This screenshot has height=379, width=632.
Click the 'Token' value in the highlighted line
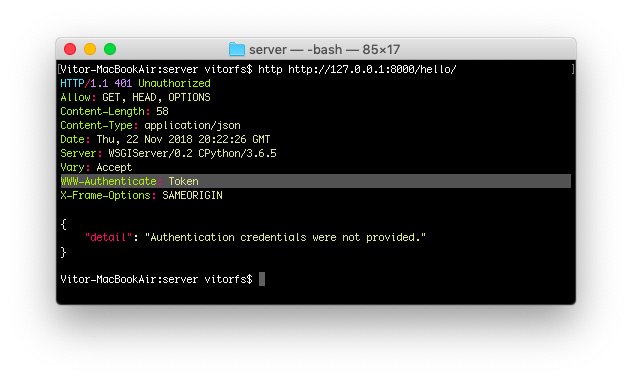tap(183, 181)
